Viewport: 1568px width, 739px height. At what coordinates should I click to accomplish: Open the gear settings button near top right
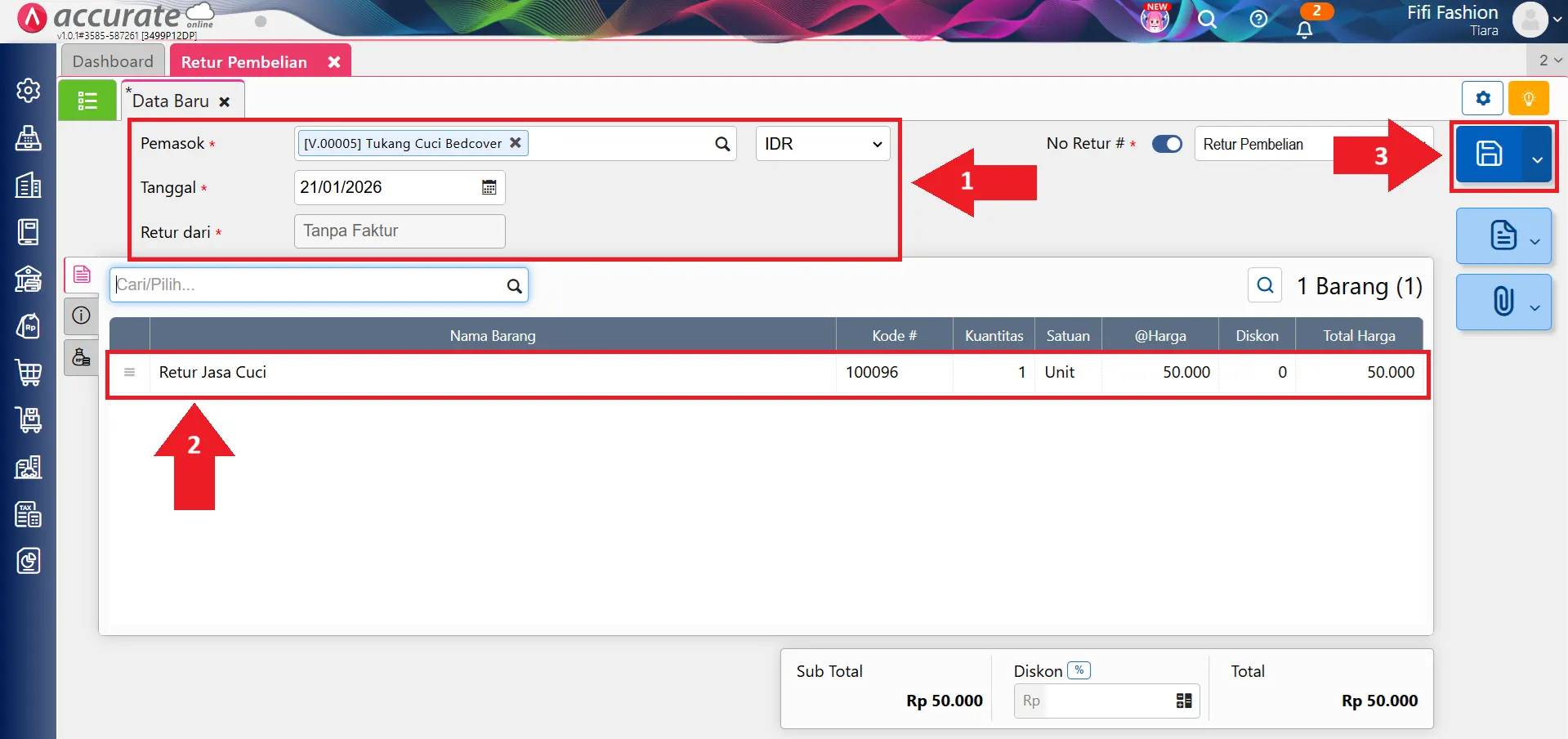click(x=1482, y=99)
